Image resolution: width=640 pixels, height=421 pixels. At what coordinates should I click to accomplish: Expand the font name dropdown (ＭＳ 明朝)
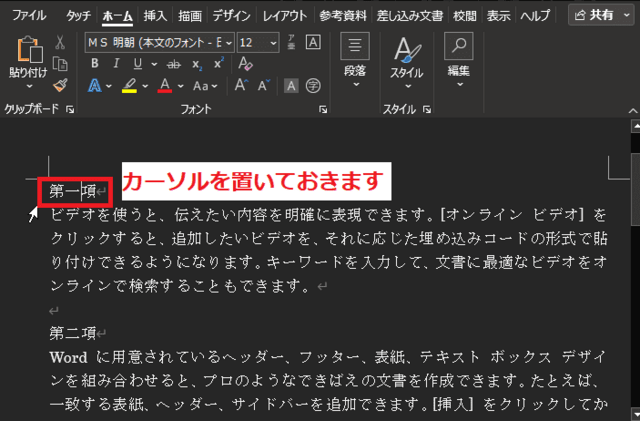229,42
